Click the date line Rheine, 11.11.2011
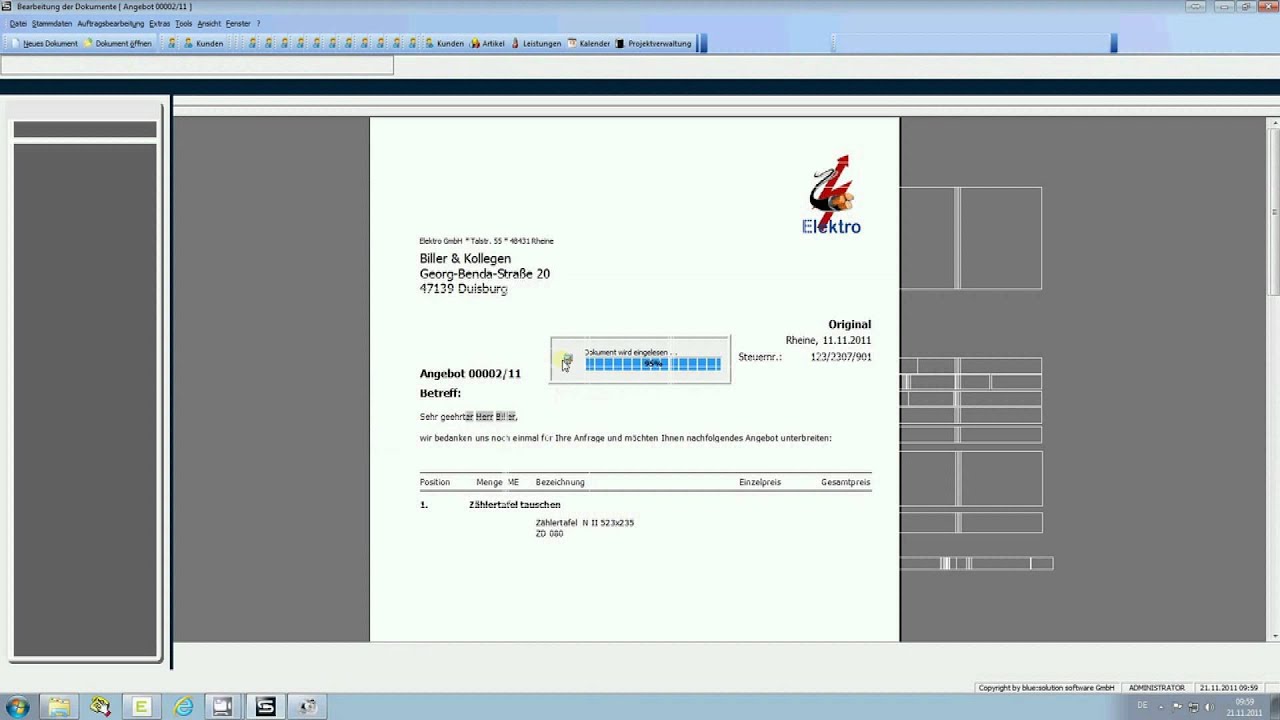The image size is (1280, 720). pos(828,341)
